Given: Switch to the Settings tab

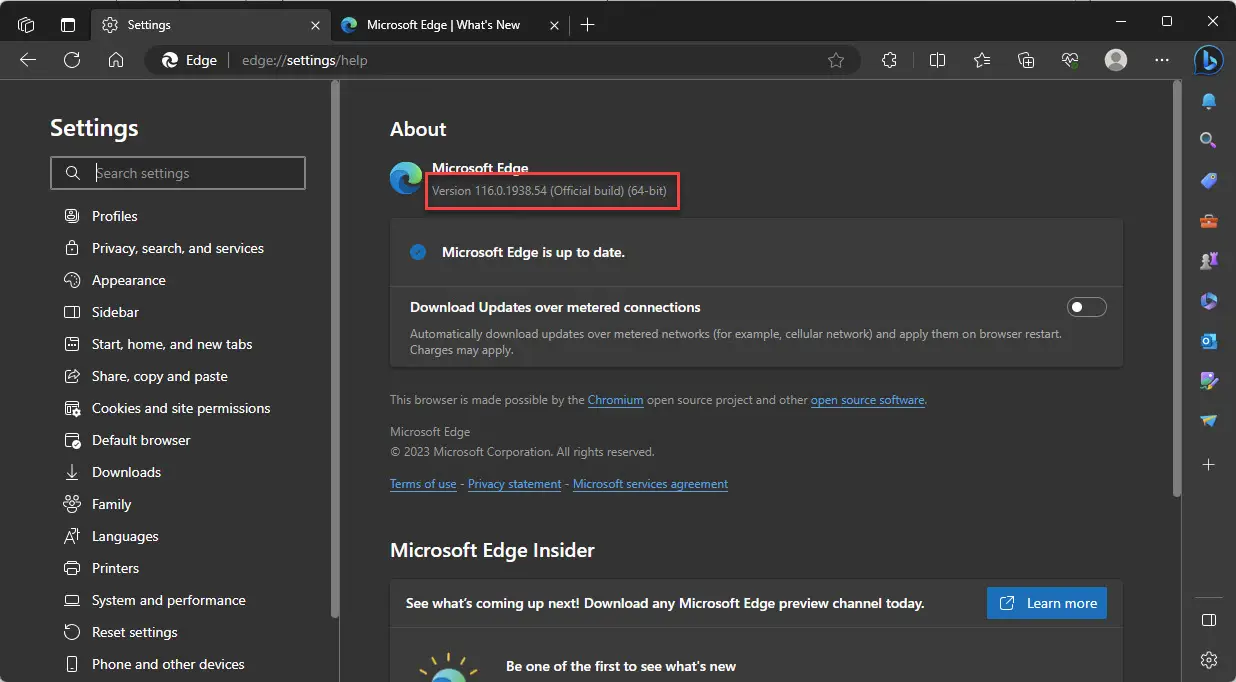Looking at the screenshot, I should point(210,24).
